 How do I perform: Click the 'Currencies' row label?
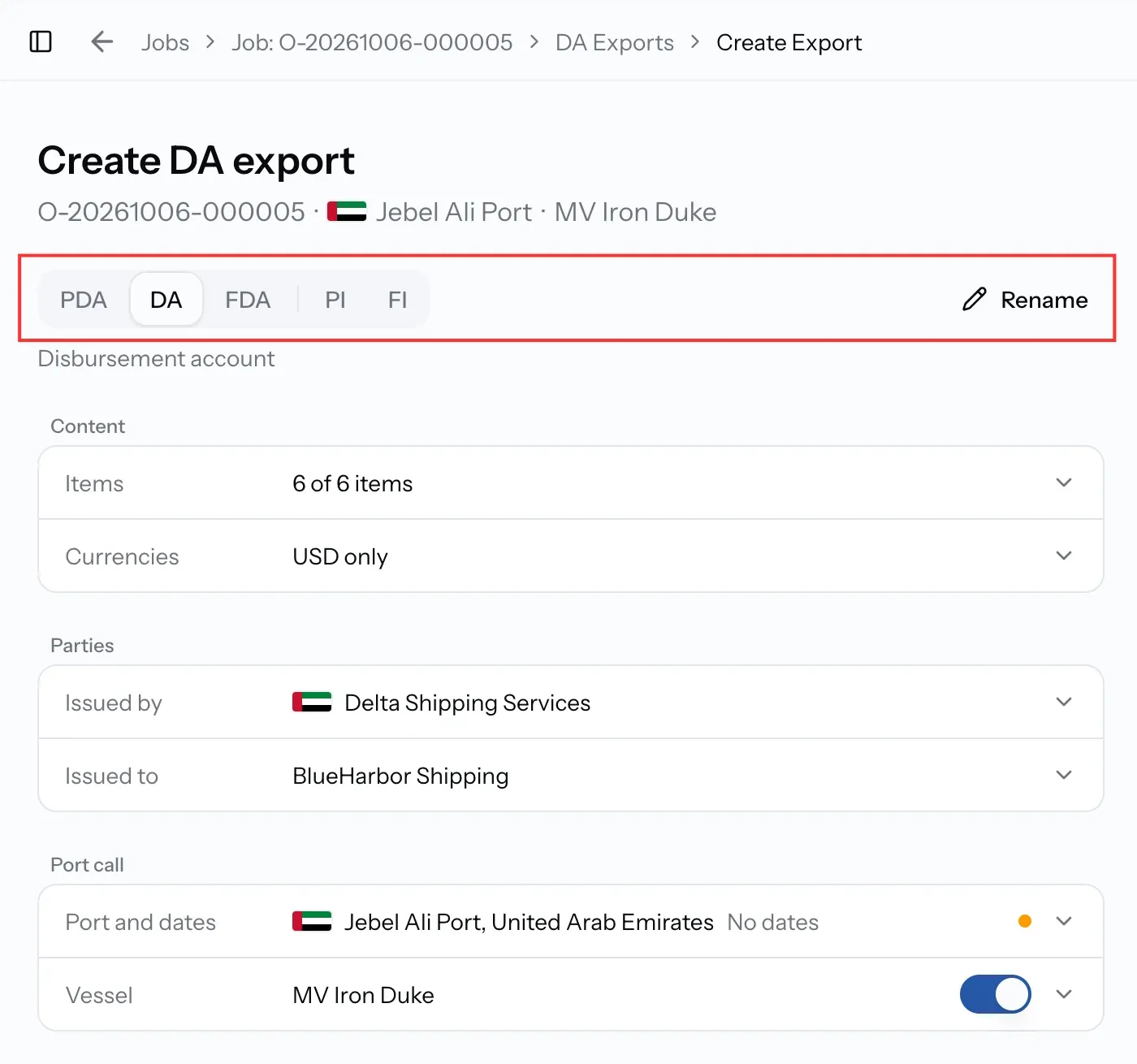(122, 556)
